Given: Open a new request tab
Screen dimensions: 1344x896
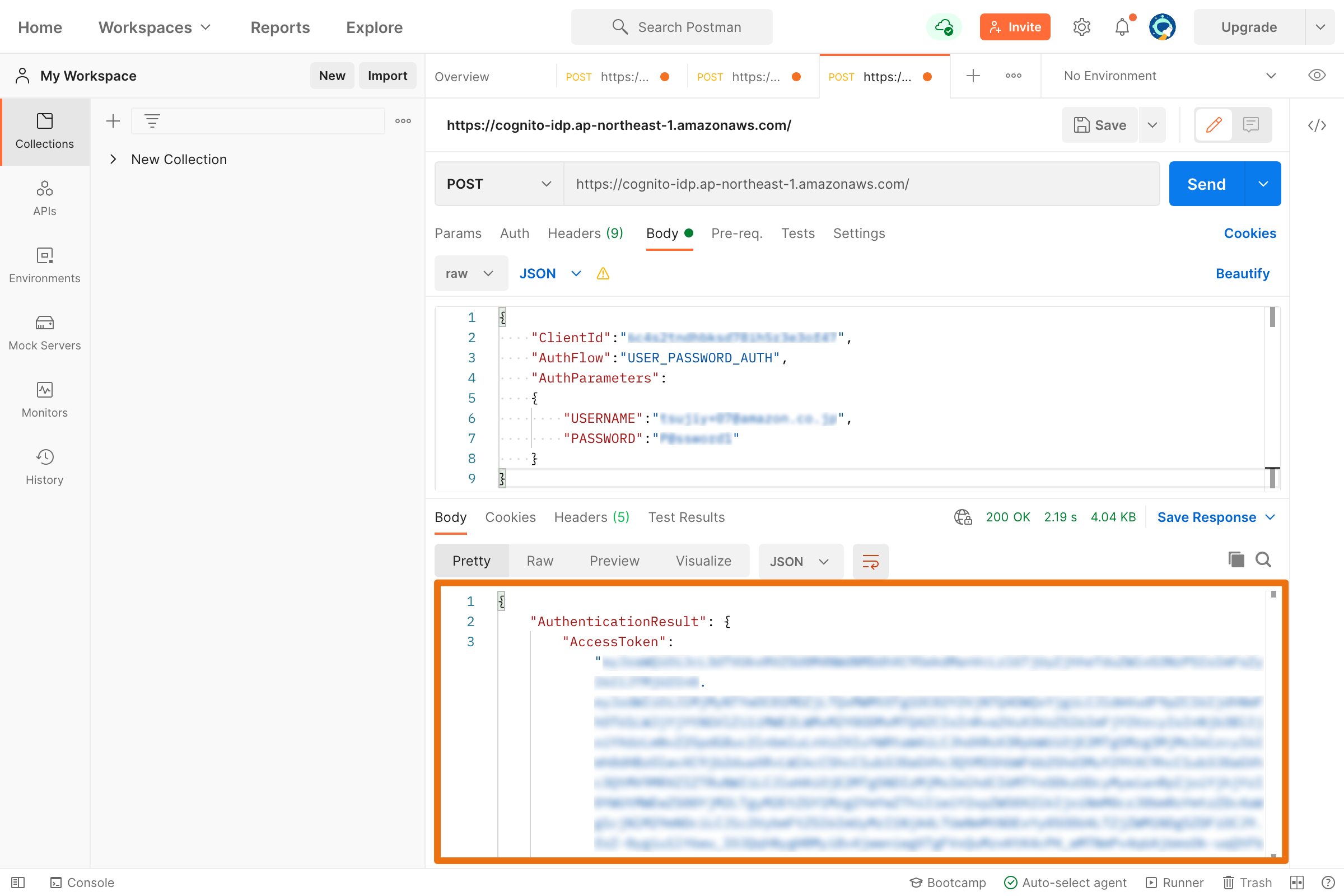Looking at the screenshot, I should tap(973, 76).
